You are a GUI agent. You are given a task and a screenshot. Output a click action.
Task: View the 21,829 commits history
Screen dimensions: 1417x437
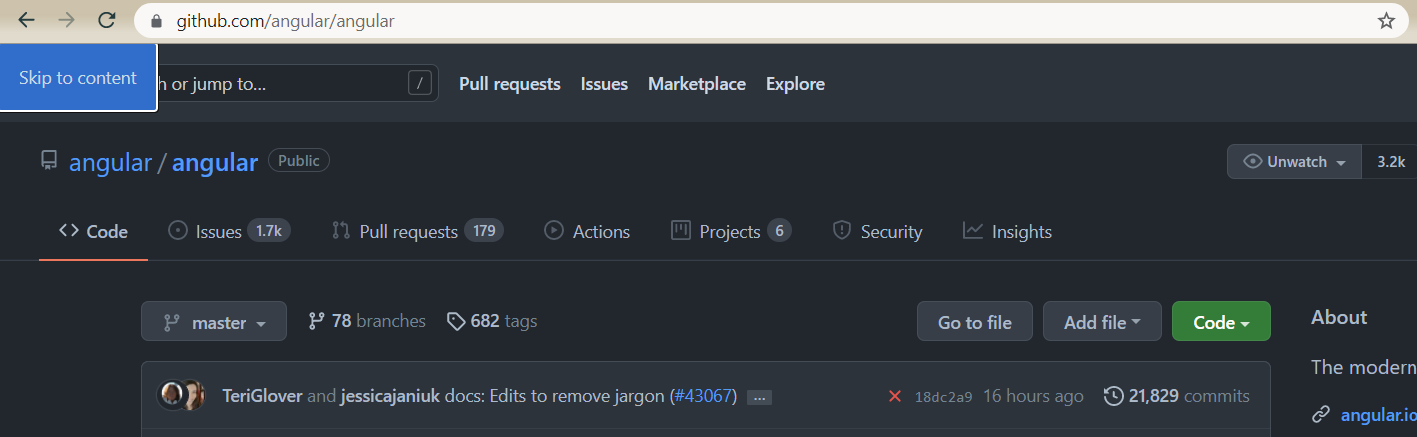[x=1189, y=396]
